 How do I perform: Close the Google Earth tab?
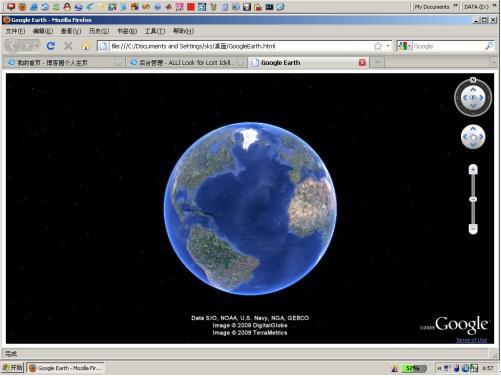(362, 63)
